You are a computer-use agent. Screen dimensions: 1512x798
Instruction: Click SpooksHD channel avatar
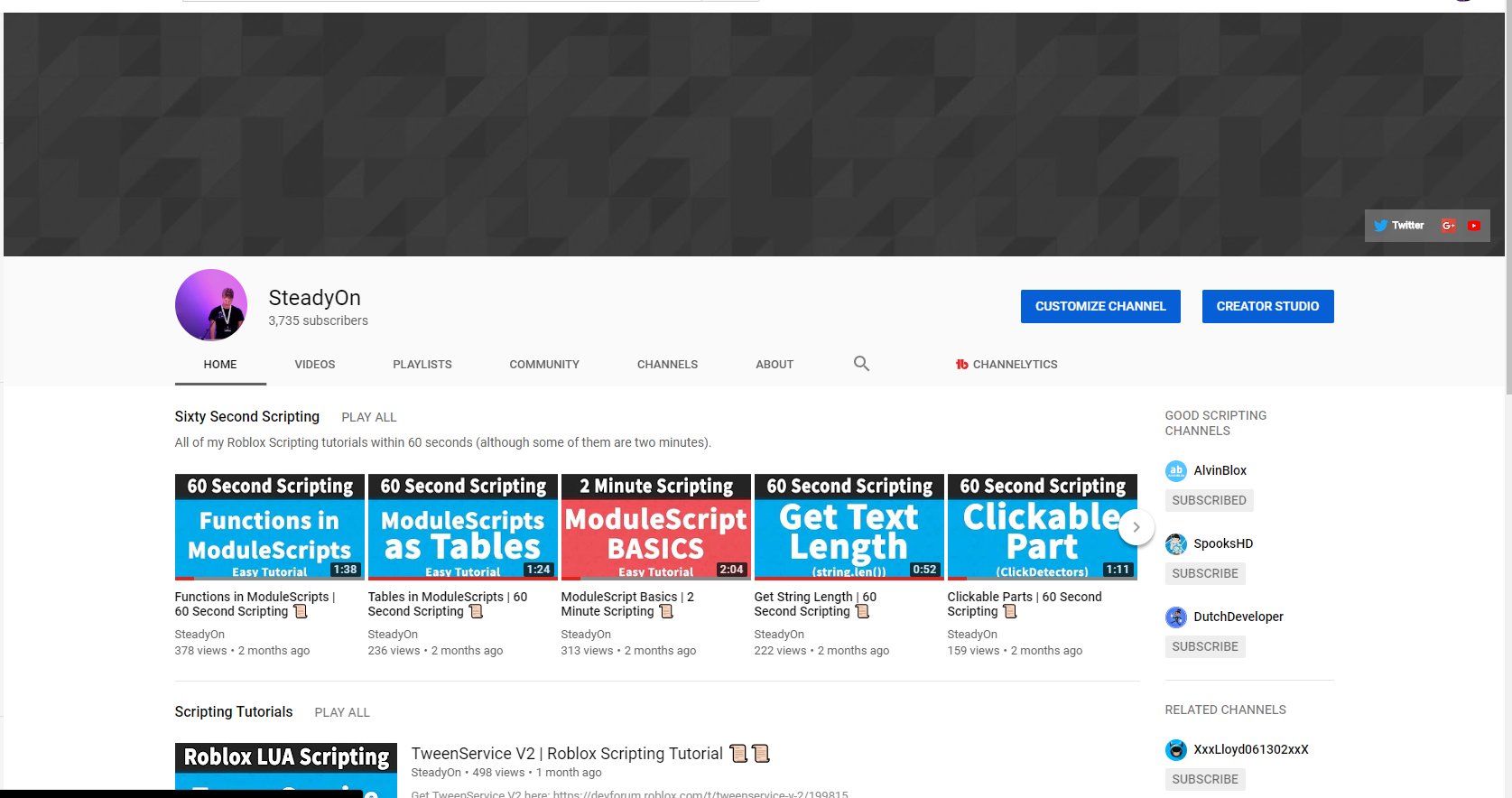(x=1175, y=543)
